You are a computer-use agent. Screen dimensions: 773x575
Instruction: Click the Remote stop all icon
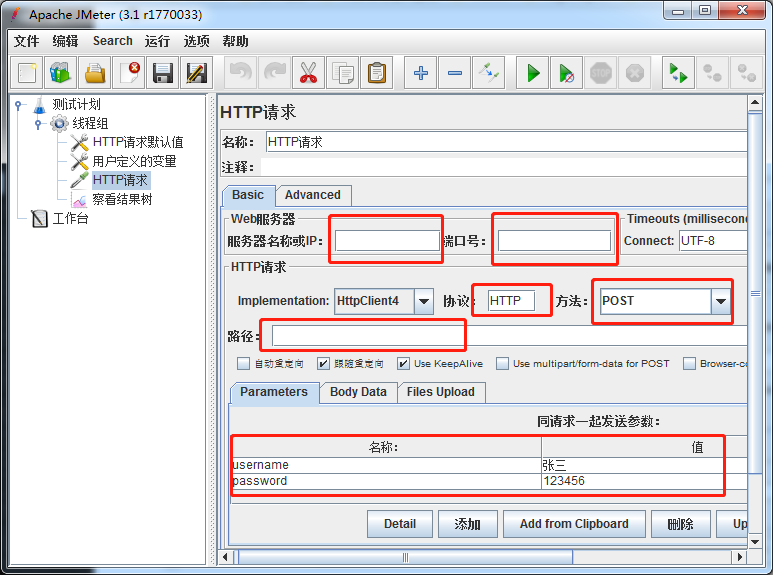click(x=712, y=73)
